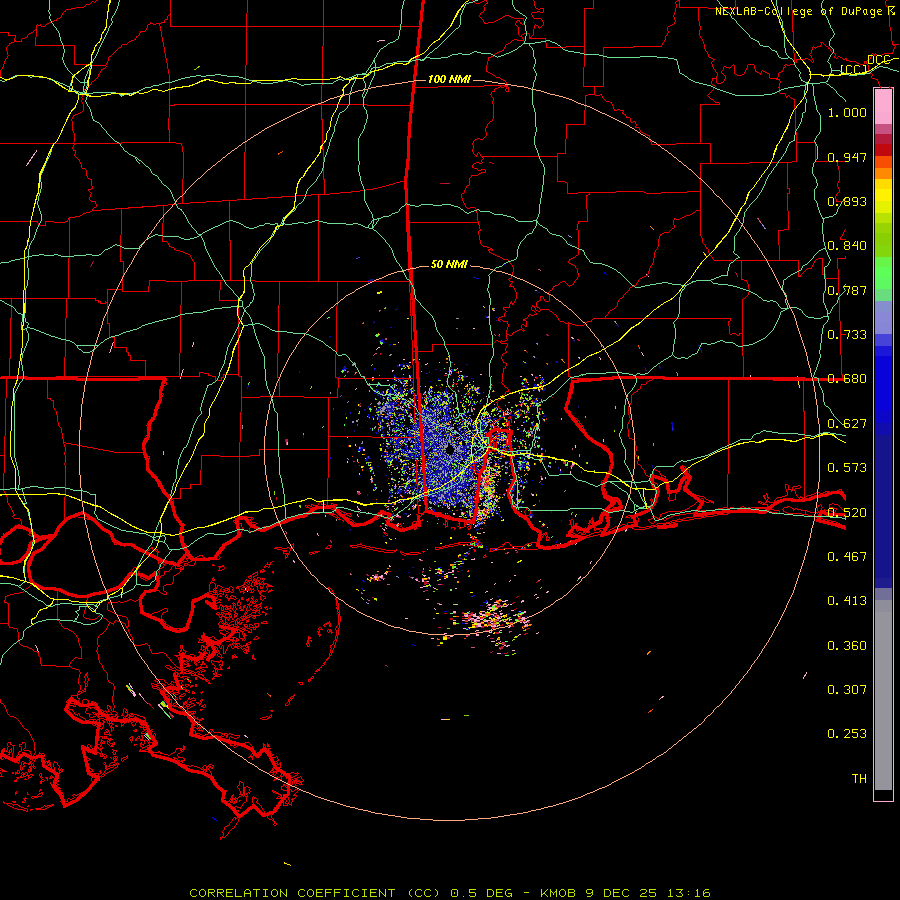Click the 0.467 color scale label
Viewport: 900px width, 900px height.
(x=847, y=557)
